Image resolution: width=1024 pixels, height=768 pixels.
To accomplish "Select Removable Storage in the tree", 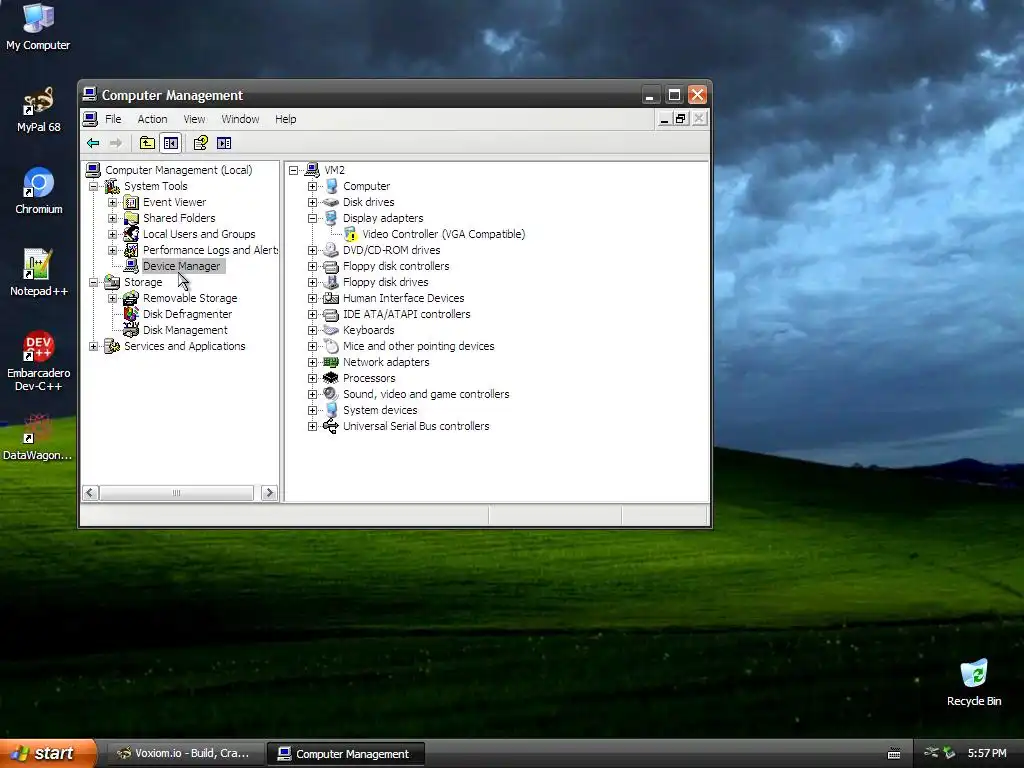I will pos(190,298).
